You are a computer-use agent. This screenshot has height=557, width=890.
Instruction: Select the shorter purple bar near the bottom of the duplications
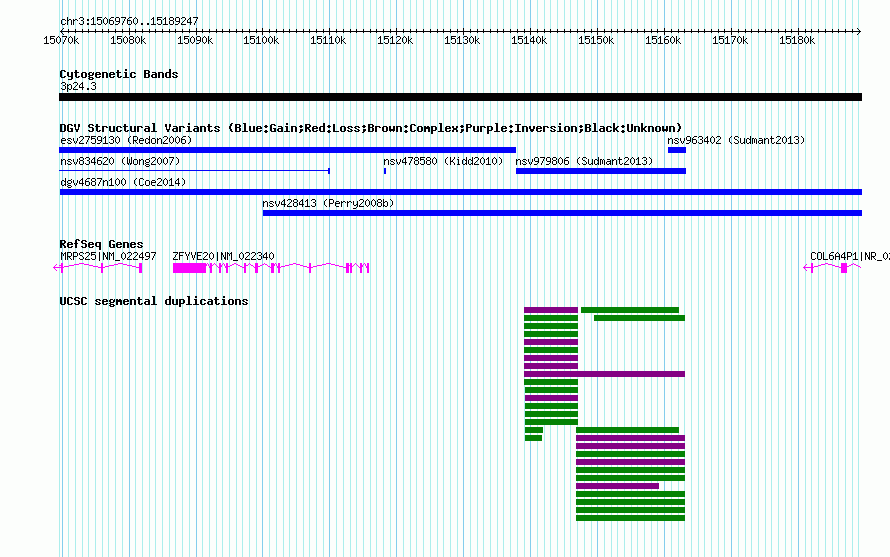click(x=618, y=486)
